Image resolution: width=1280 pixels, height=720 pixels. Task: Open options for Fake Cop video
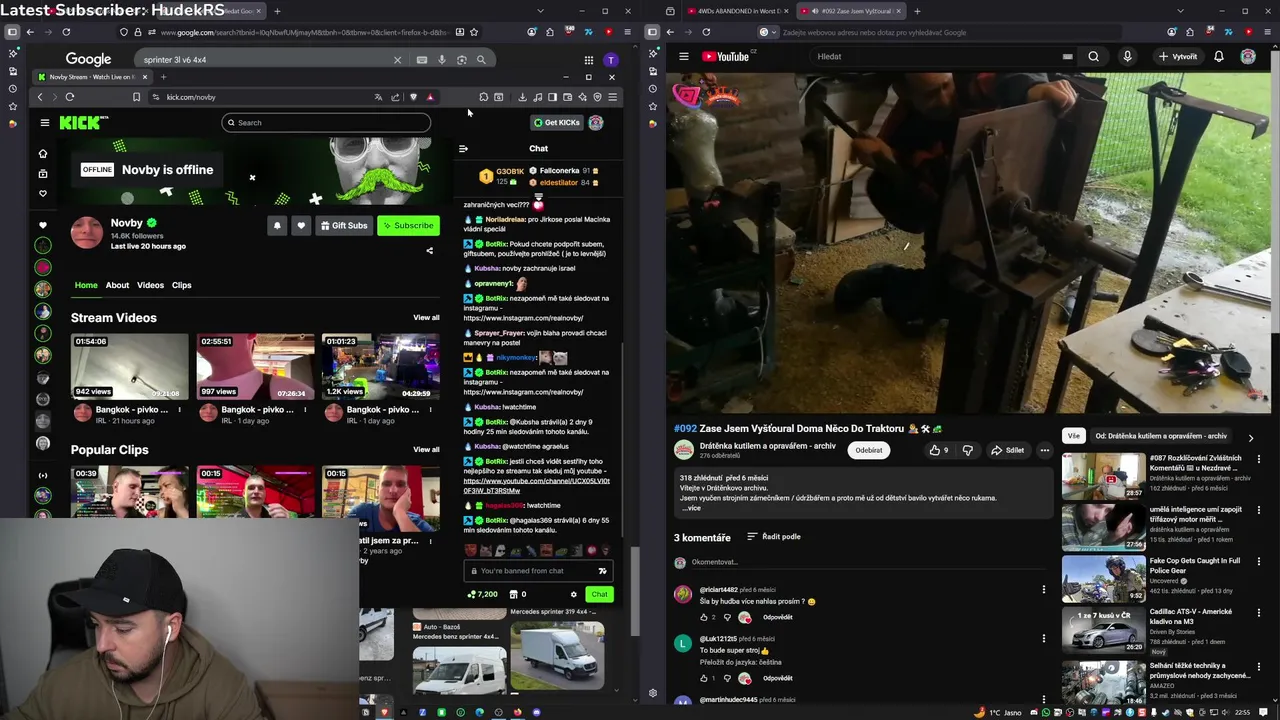(x=1259, y=561)
